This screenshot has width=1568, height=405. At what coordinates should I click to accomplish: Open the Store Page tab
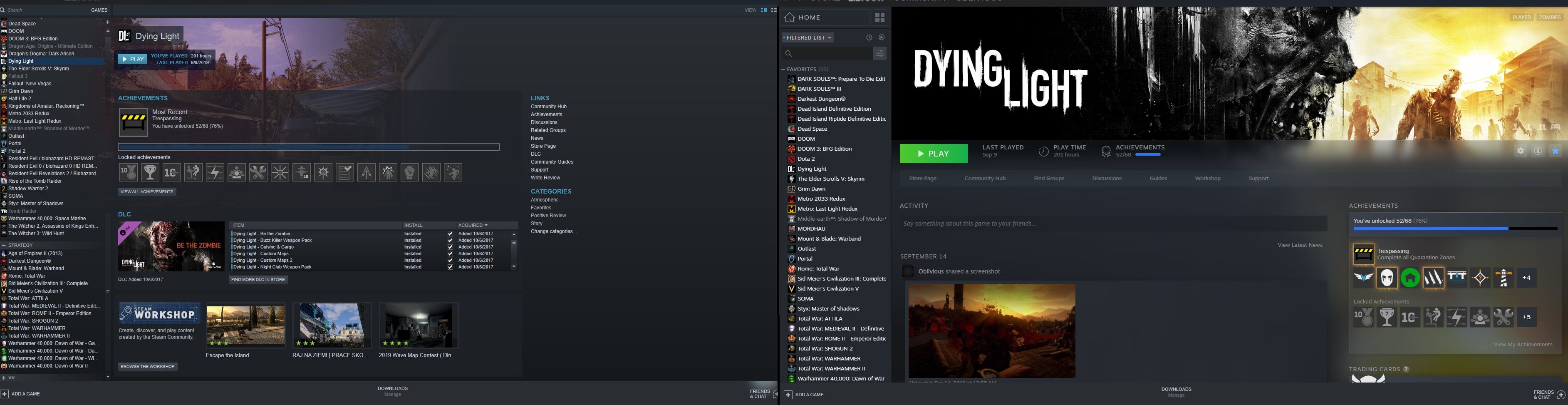pos(923,179)
